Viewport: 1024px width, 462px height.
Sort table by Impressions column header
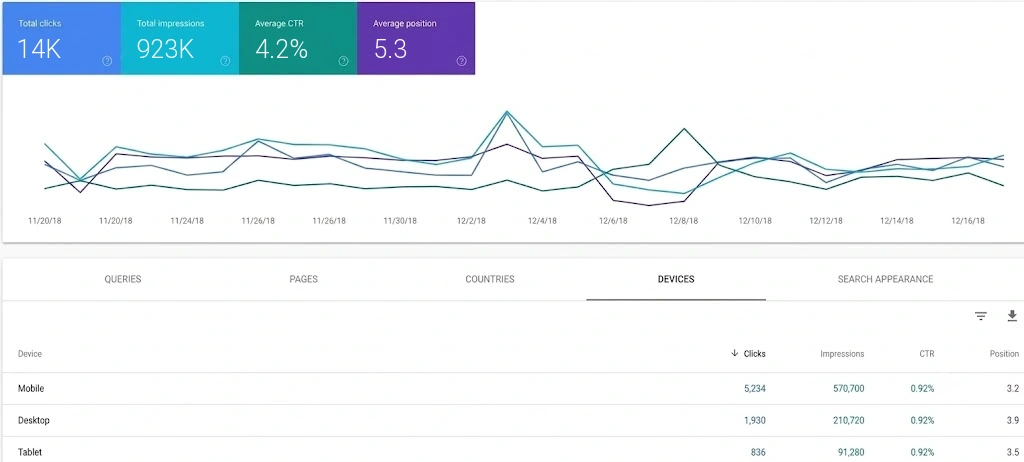point(842,354)
